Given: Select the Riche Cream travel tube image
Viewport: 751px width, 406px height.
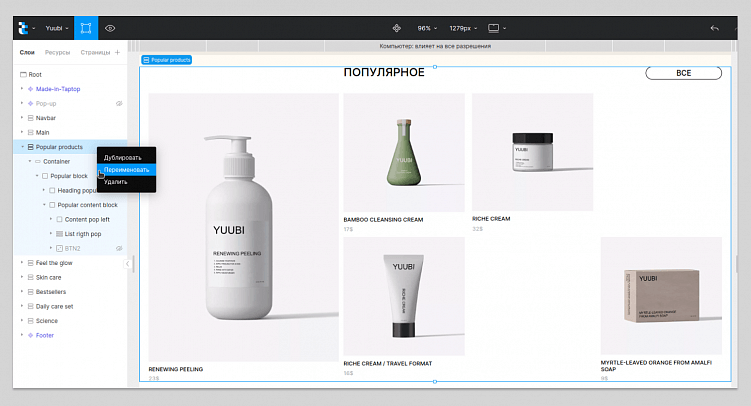Looking at the screenshot, I should tap(404, 296).
